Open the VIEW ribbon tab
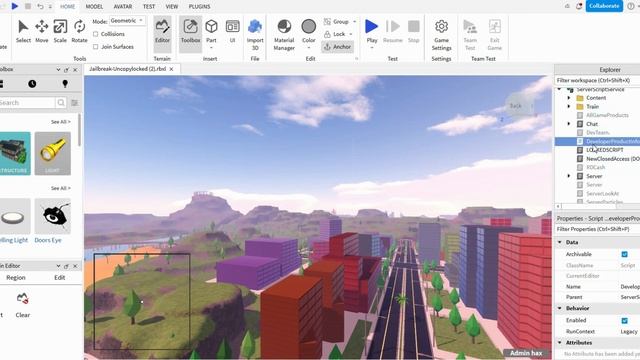The height and width of the screenshot is (360, 640). [x=172, y=7]
